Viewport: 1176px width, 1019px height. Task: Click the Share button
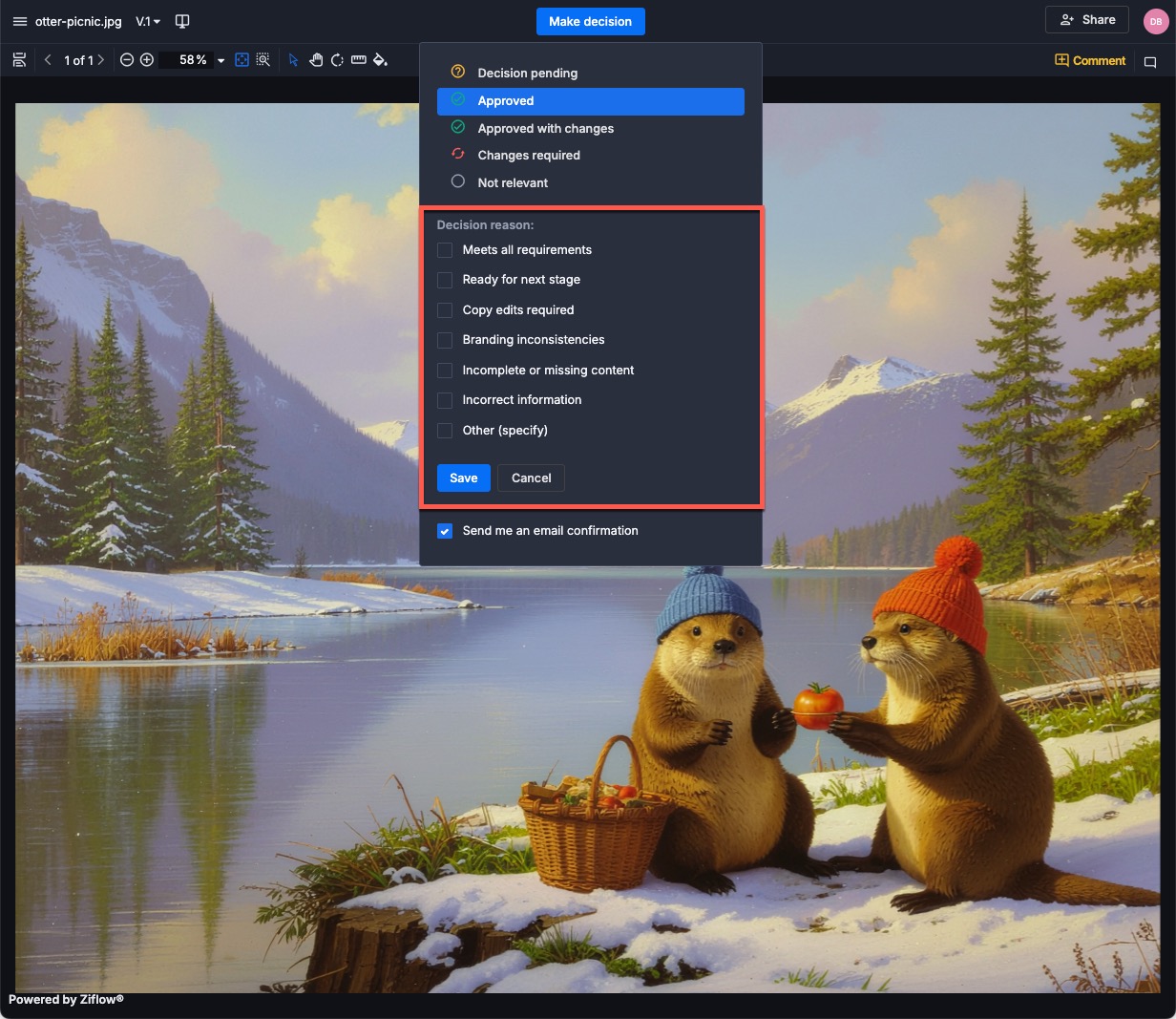(1087, 20)
